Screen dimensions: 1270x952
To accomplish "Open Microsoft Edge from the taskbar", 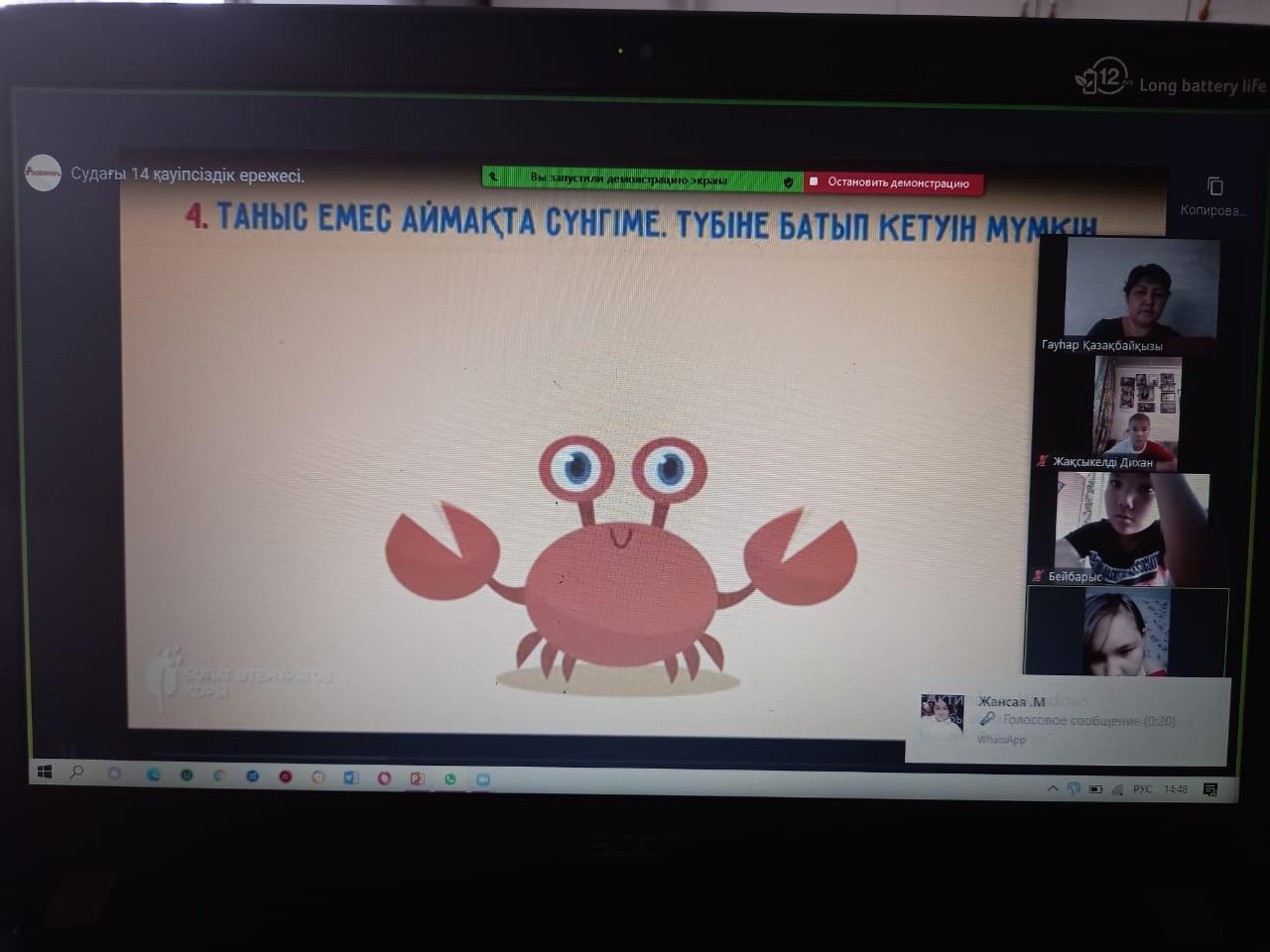I will coord(154,774).
